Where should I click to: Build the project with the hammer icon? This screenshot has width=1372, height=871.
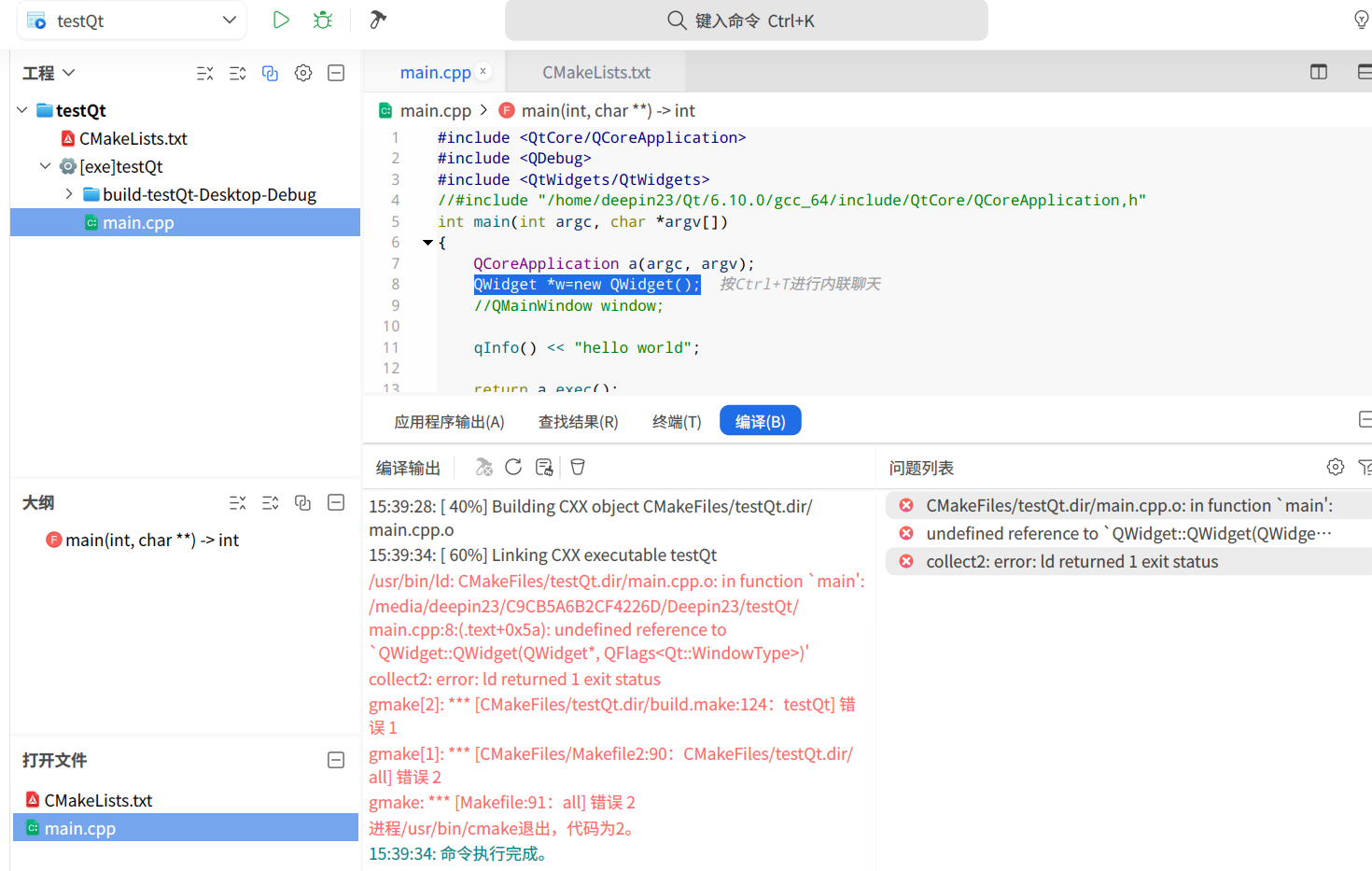[378, 20]
